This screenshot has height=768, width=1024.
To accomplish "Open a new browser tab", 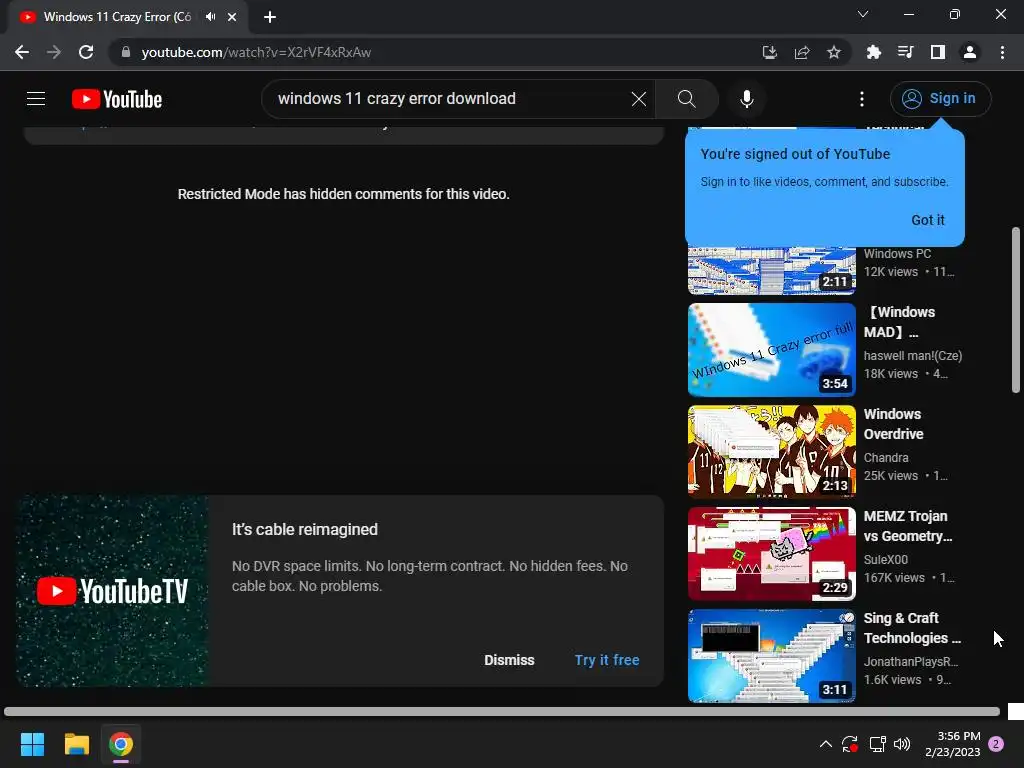I will [x=270, y=17].
